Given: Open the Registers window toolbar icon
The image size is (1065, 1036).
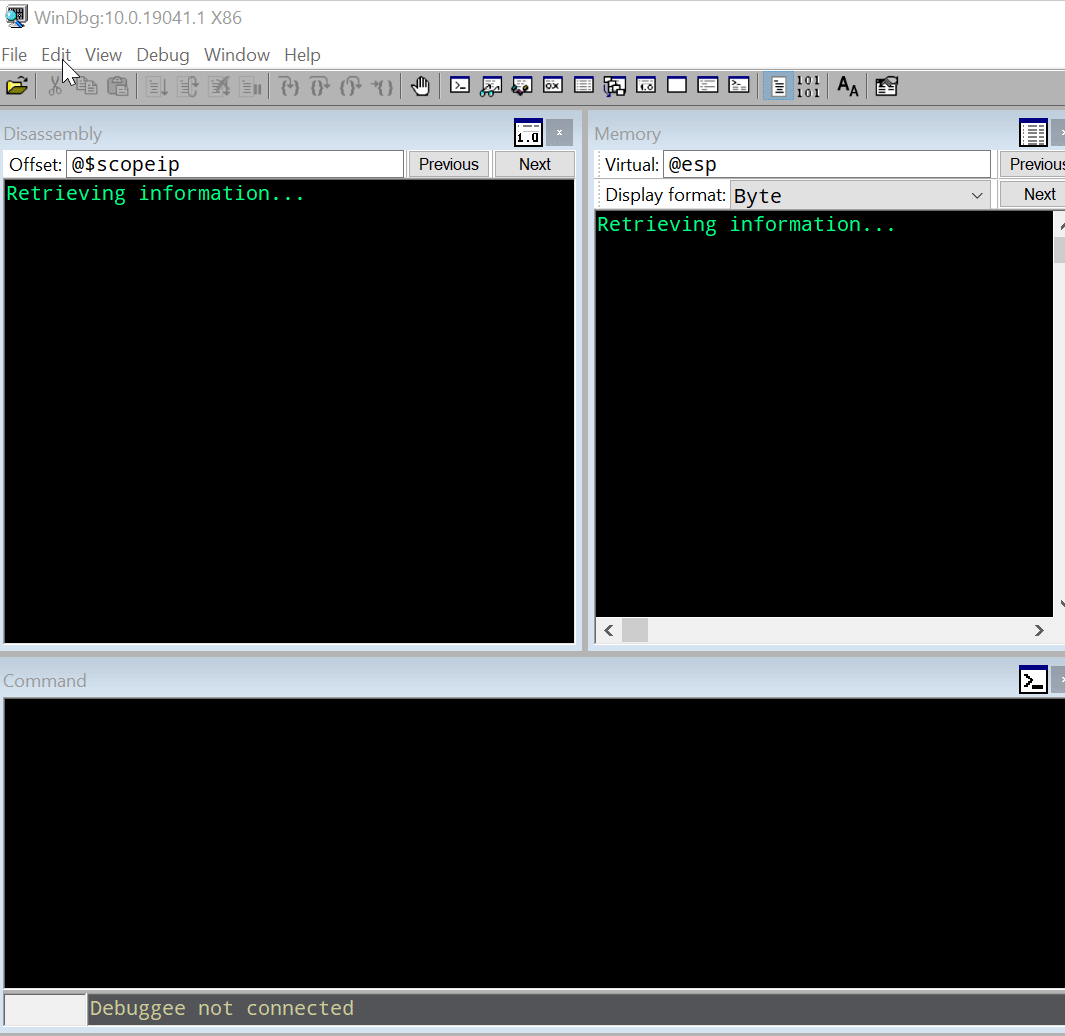Looking at the screenshot, I should coord(553,86).
